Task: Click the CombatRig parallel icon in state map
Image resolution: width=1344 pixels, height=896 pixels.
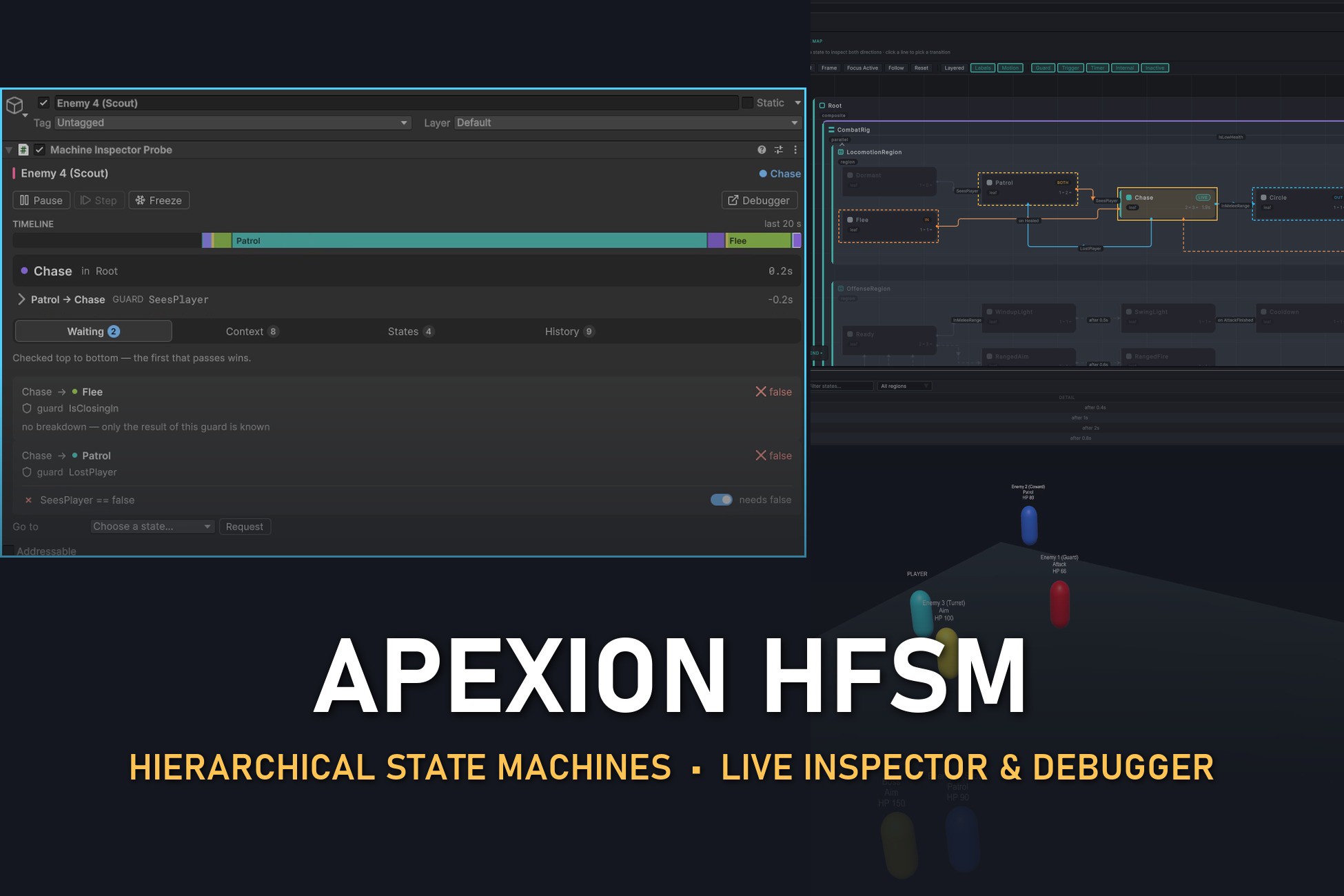Action: click(832, 130)
